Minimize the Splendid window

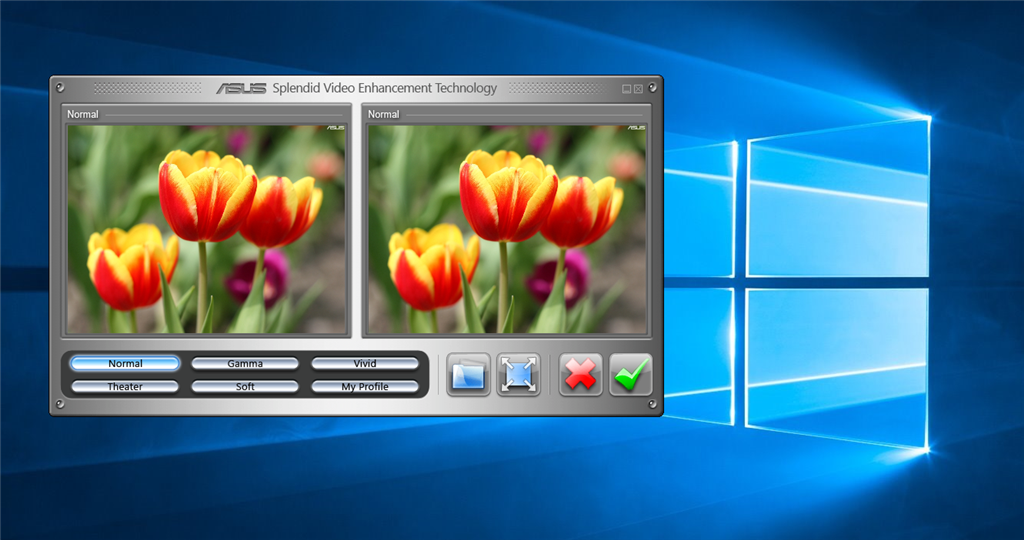click(626, 89)
